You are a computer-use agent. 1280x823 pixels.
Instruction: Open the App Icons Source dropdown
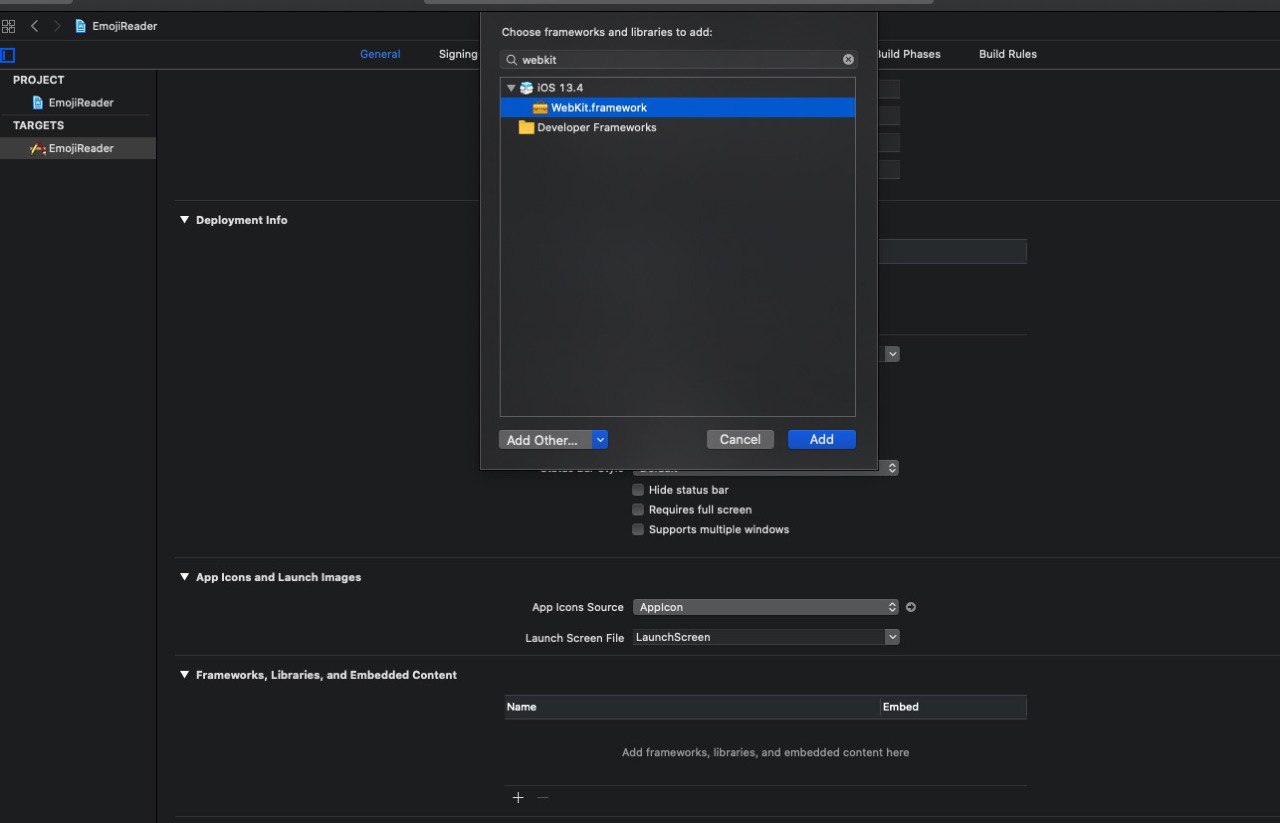(x=766, y=607)
